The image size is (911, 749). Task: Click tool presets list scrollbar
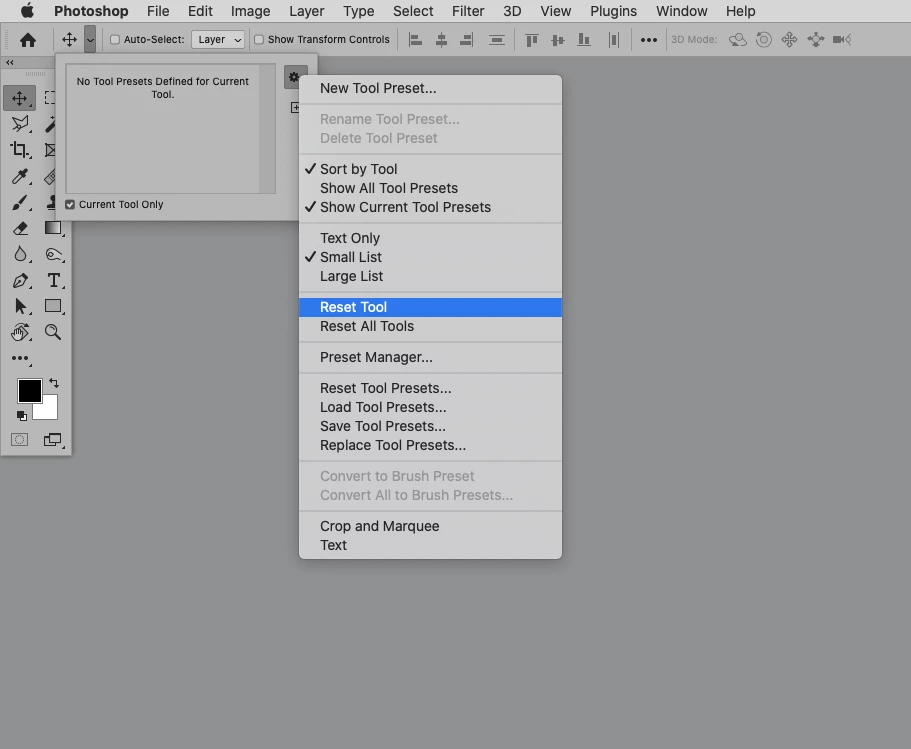(267, 129)
